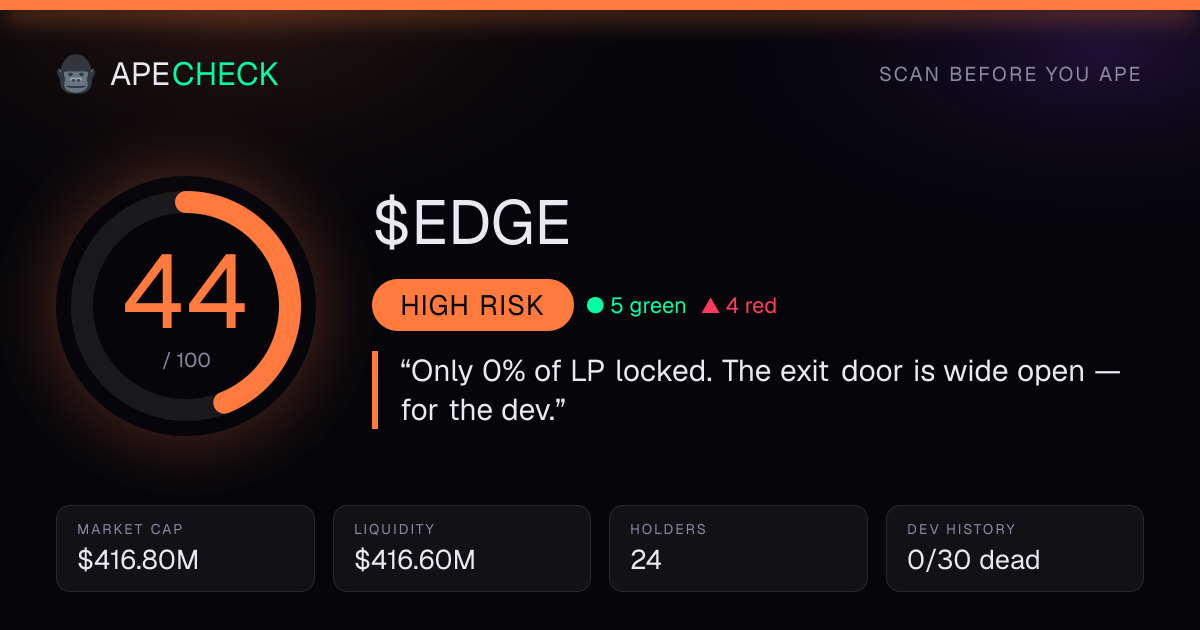Click the green circle indicator icon

(x=595, y=306)
